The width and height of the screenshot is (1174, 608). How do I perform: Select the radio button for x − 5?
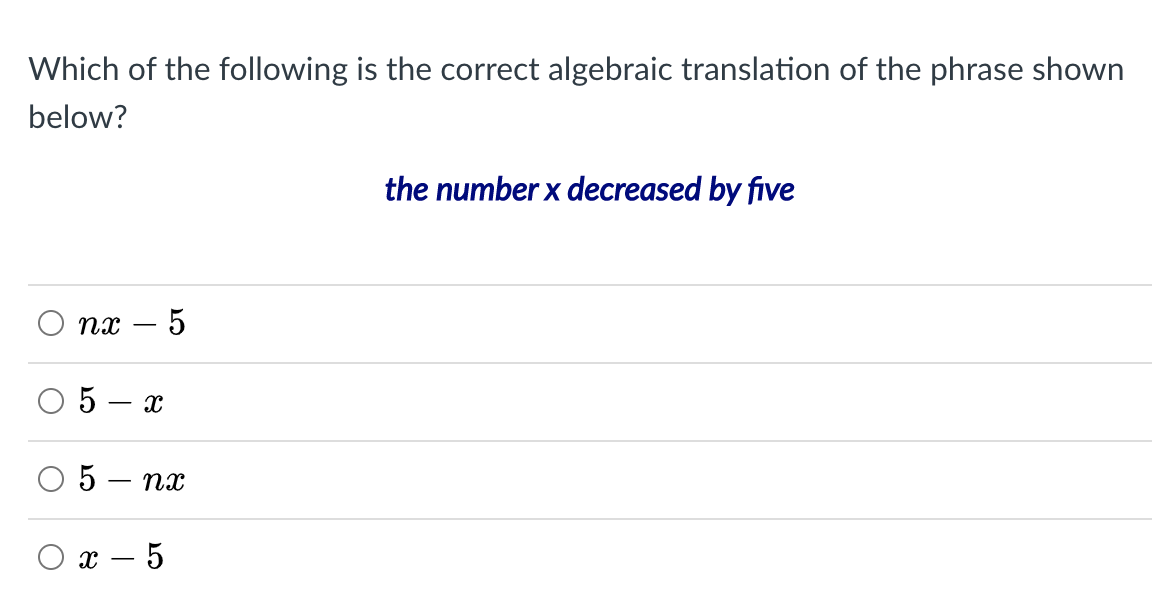[50, 557]
